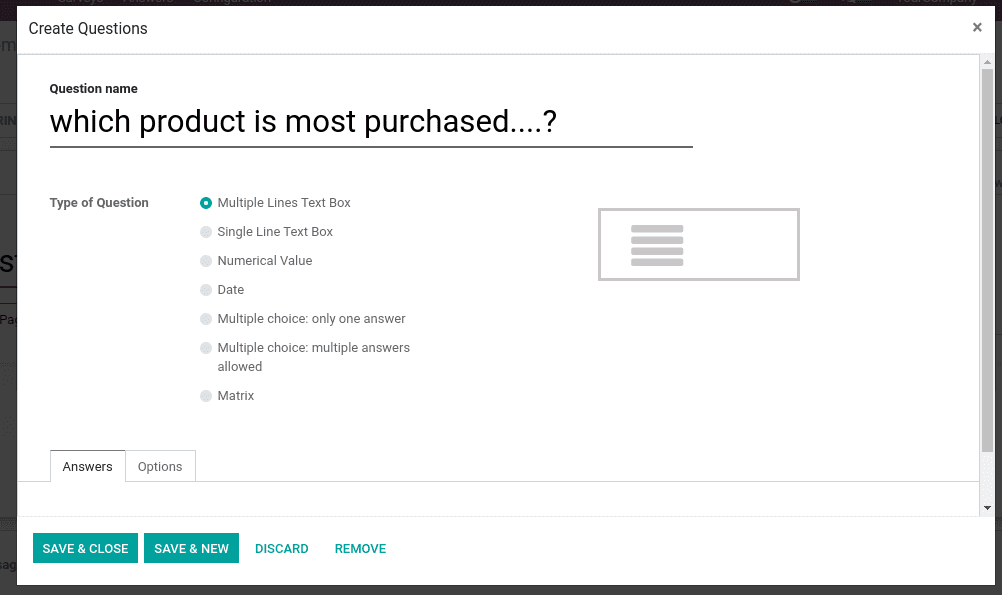Click the "Type of Question" label
Screen dimensions: 1002x595
[99, 203]
